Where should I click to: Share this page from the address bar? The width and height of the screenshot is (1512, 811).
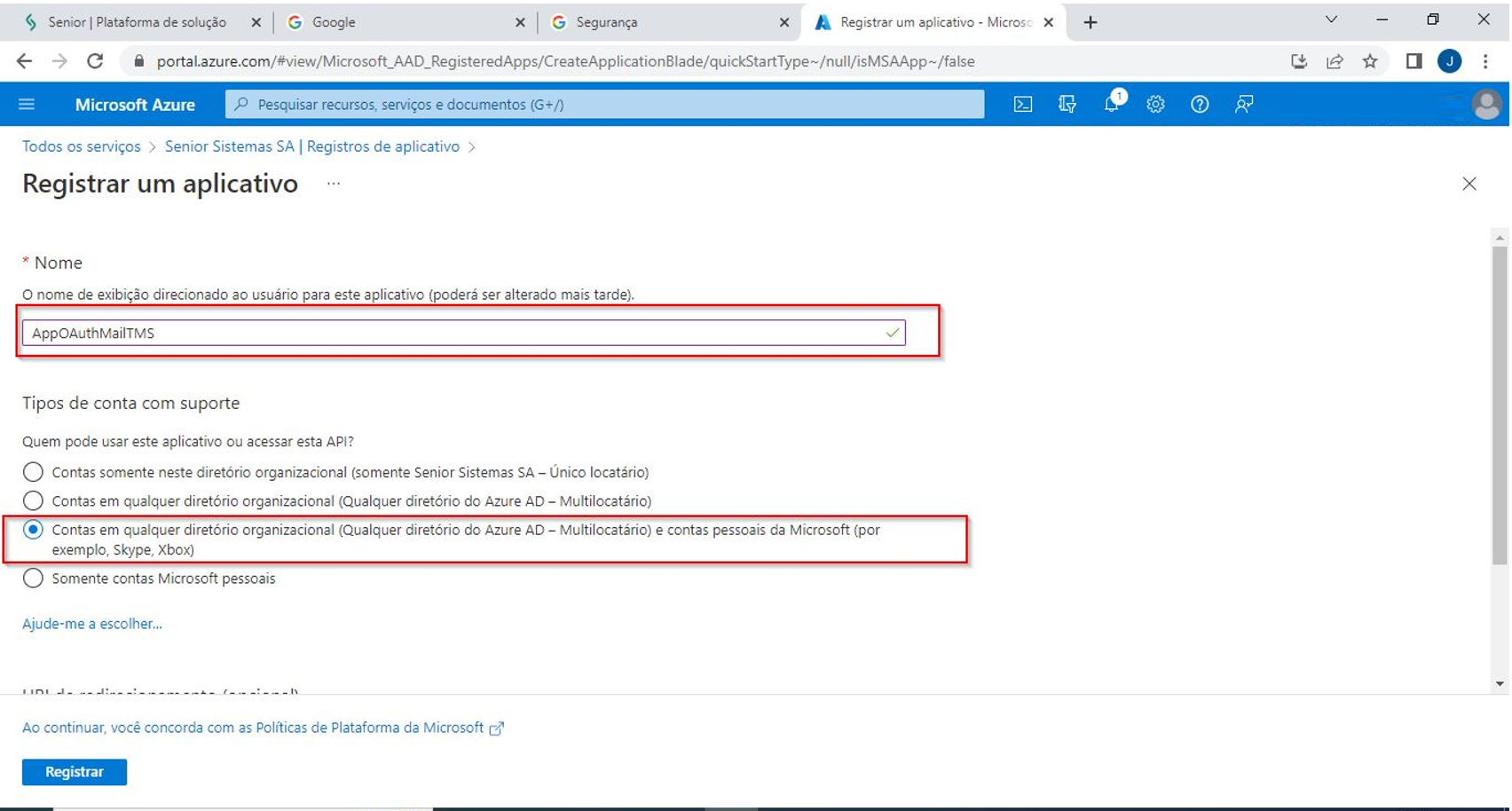[x=1335, y=61]
